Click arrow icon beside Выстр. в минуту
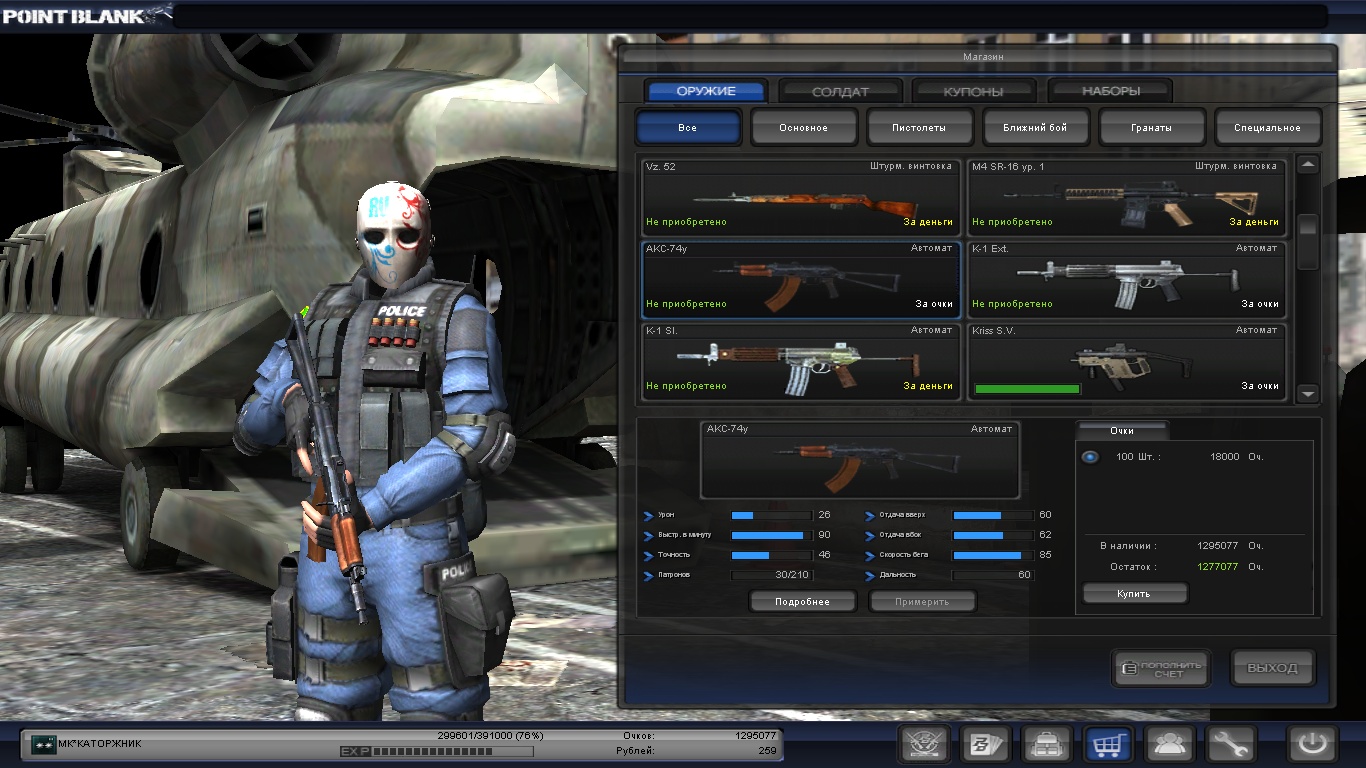Image resolution: width=1366 pixels, height=768 pixels. [x=649, y=536]
